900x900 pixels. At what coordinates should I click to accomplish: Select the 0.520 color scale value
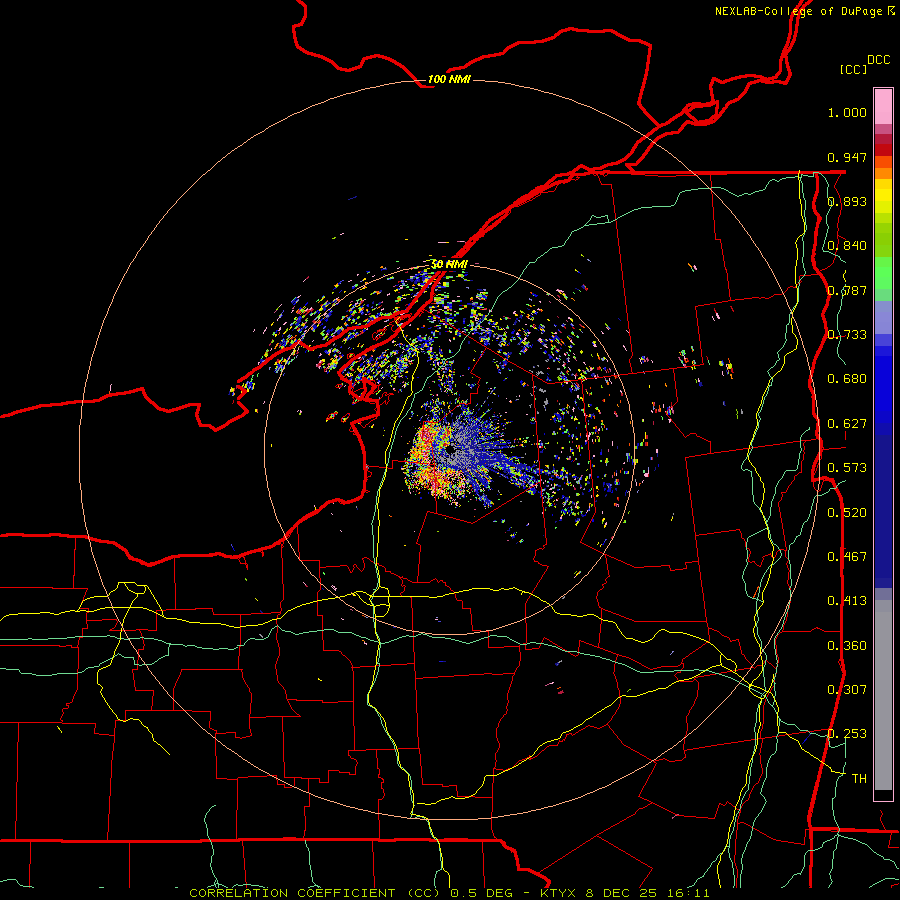coord(847,513)
